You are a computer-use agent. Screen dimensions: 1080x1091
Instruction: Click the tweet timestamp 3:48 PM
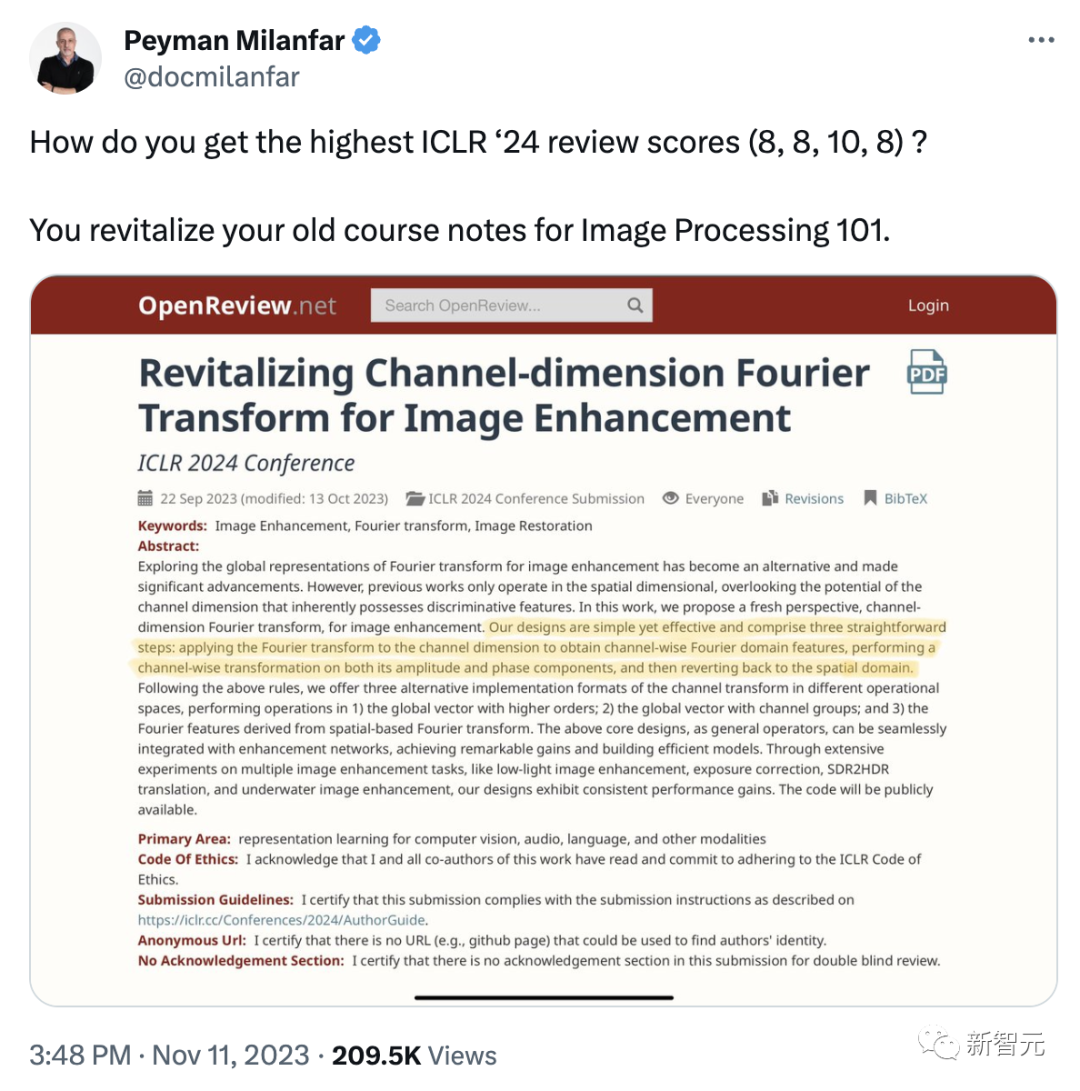(80, 1055)
